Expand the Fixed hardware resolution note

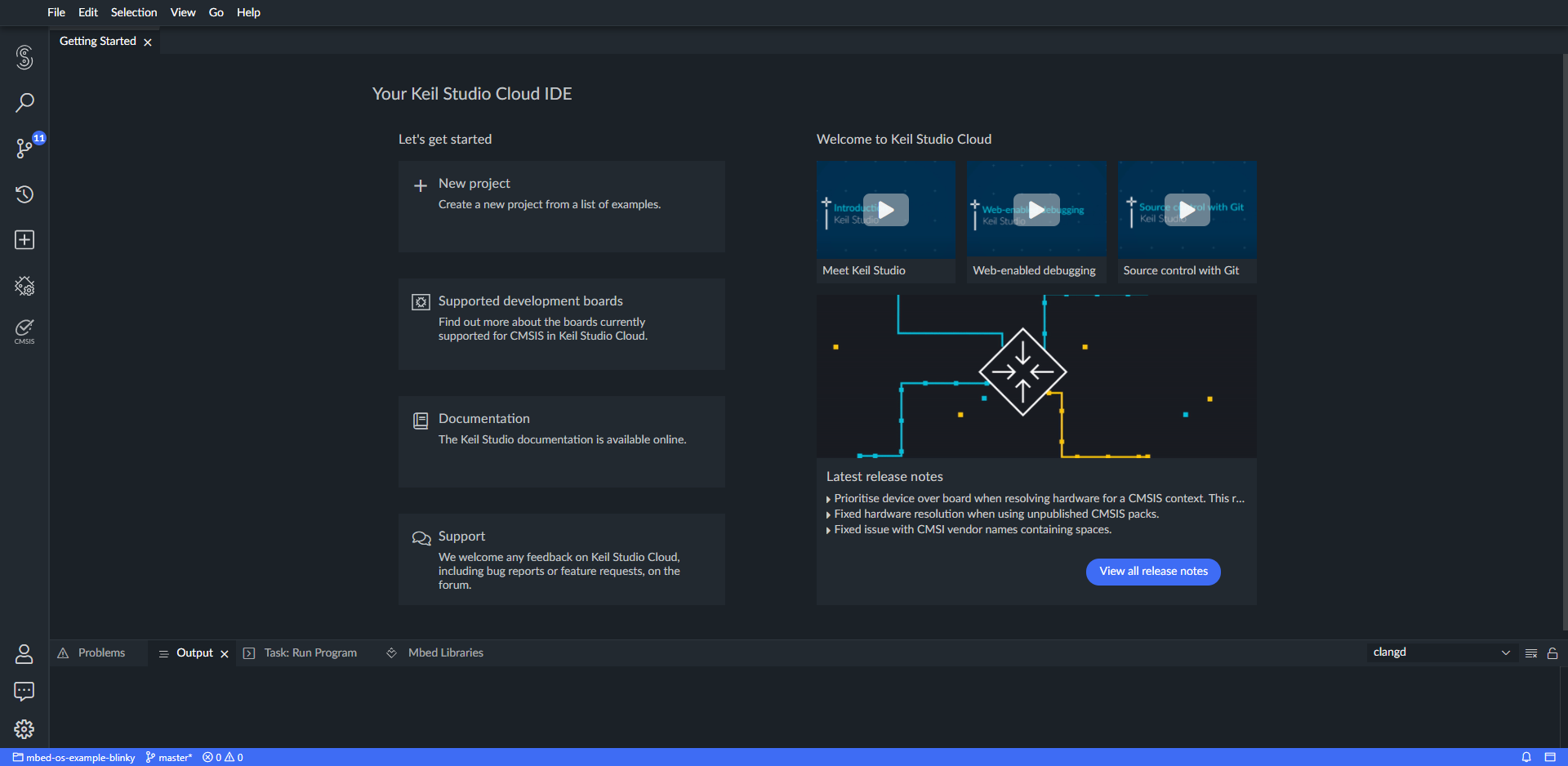[995, 514]
